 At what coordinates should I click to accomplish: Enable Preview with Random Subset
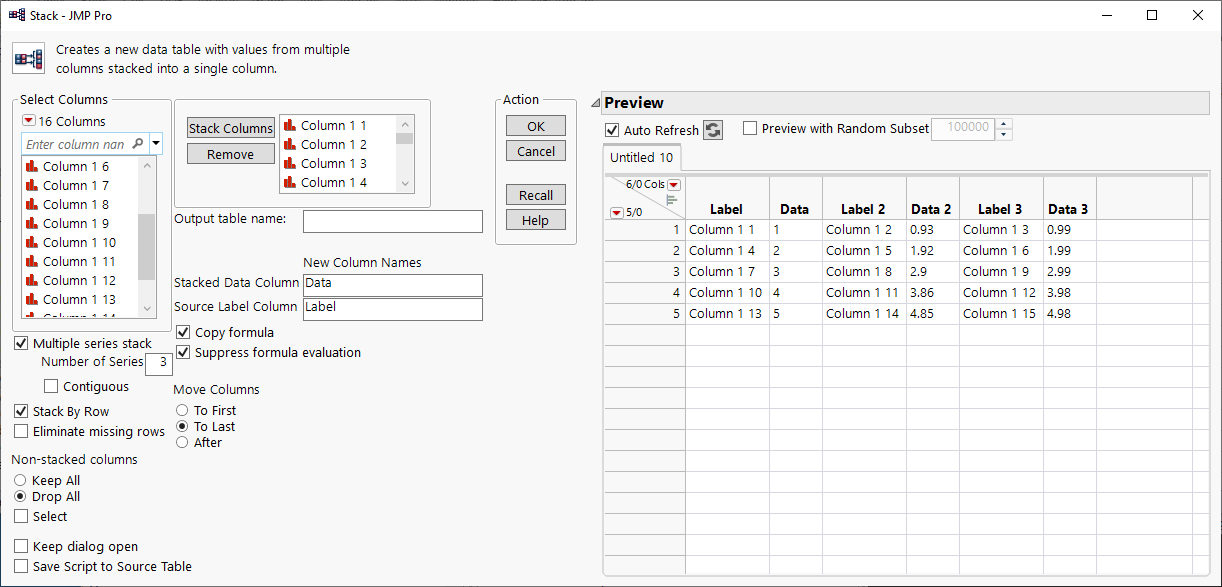click(750, 128)
